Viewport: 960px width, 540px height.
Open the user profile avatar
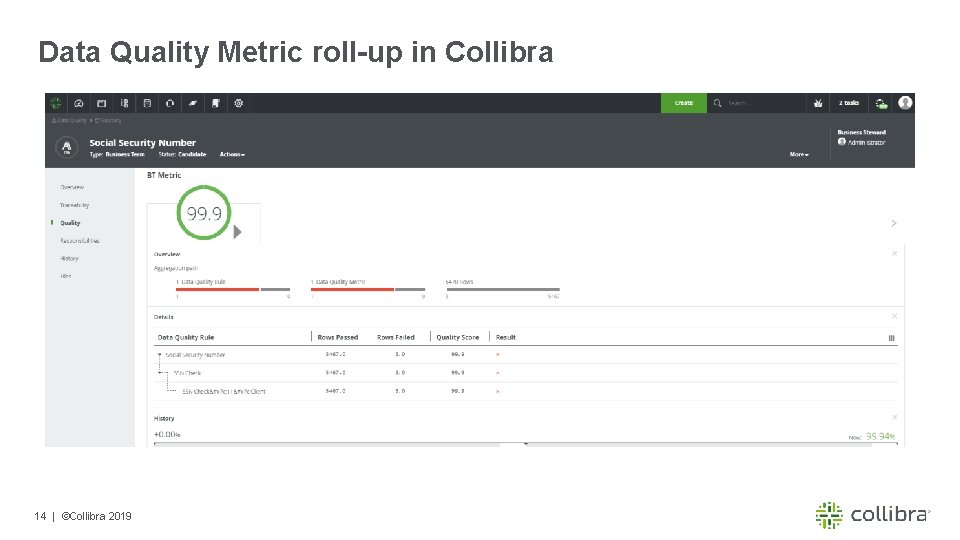tap(905, 103)
